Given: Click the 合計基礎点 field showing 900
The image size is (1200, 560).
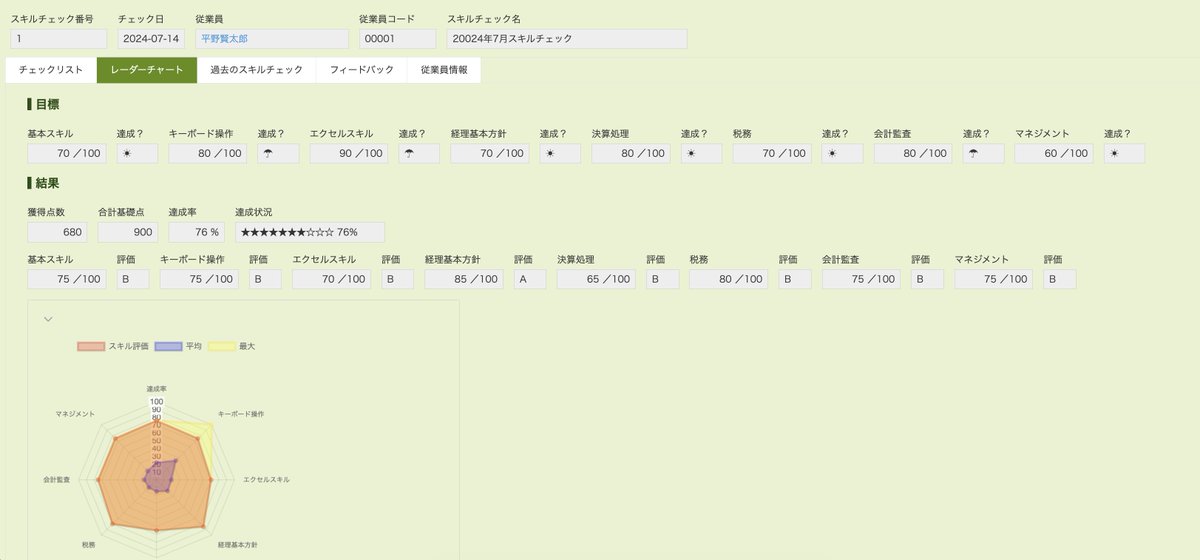Looking at the screenshot, I should pyautogui.click(x=127, y=232).
